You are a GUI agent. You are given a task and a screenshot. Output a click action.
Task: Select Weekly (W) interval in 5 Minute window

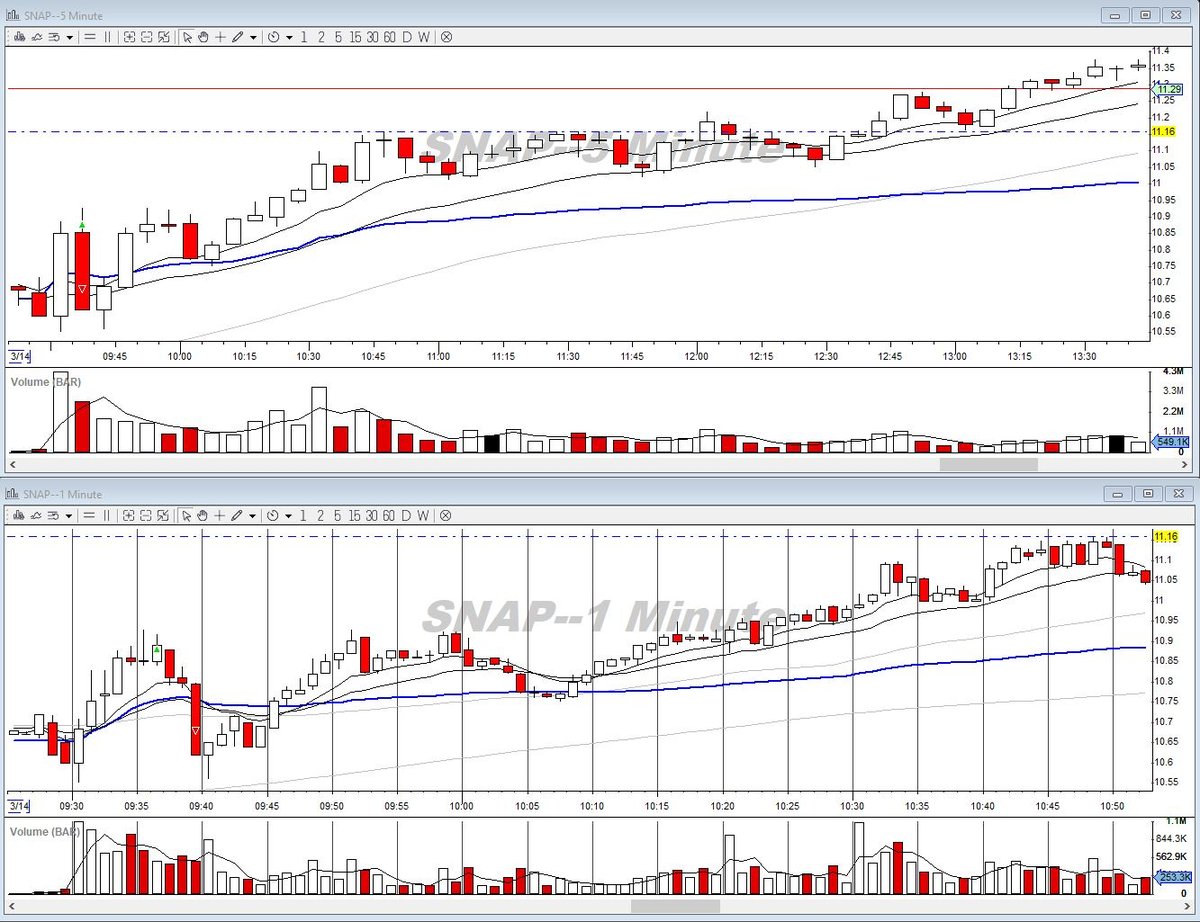tap(424, 37)
